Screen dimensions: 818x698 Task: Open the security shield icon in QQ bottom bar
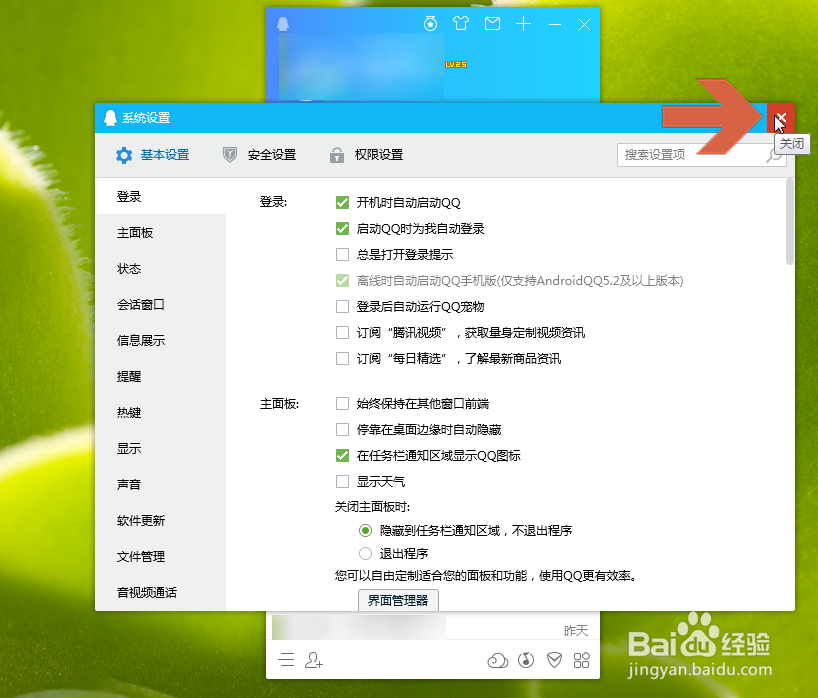554,660
